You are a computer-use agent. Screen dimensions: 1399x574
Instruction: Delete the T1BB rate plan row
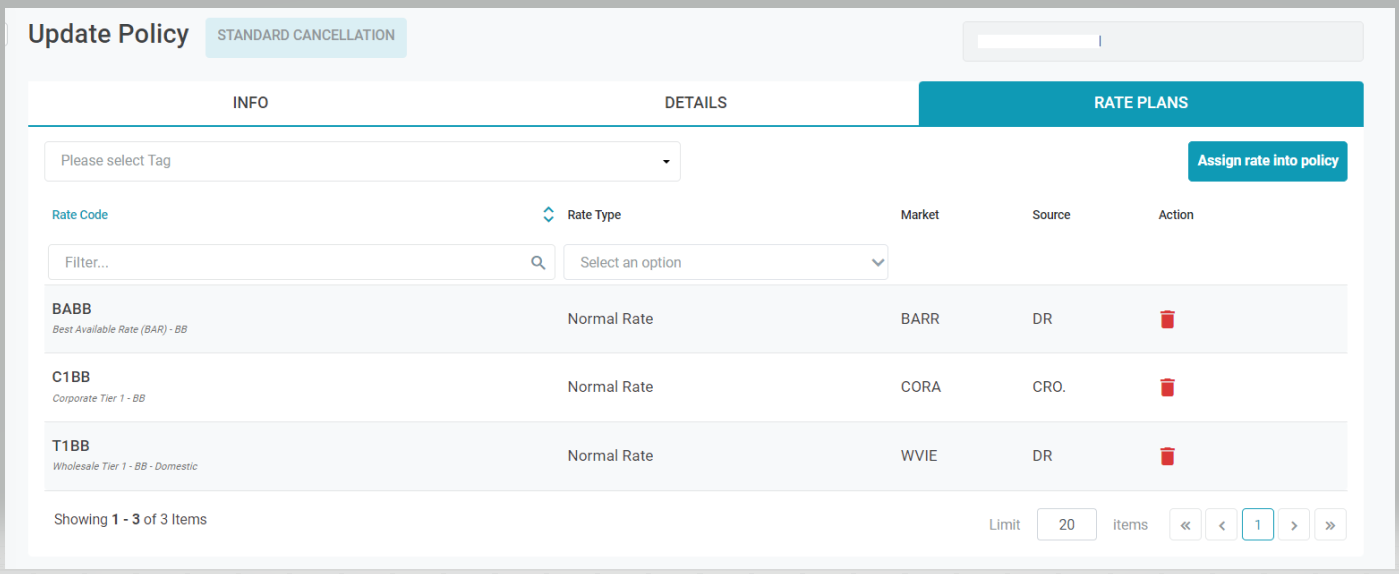[1167, 456]
